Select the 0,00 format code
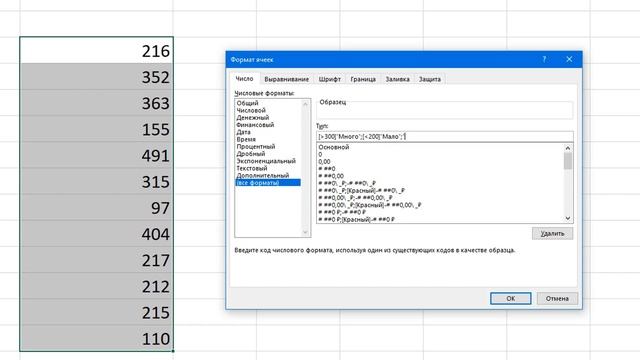The image size is (640, 360). pyautogui.click(x=440, y=162)
